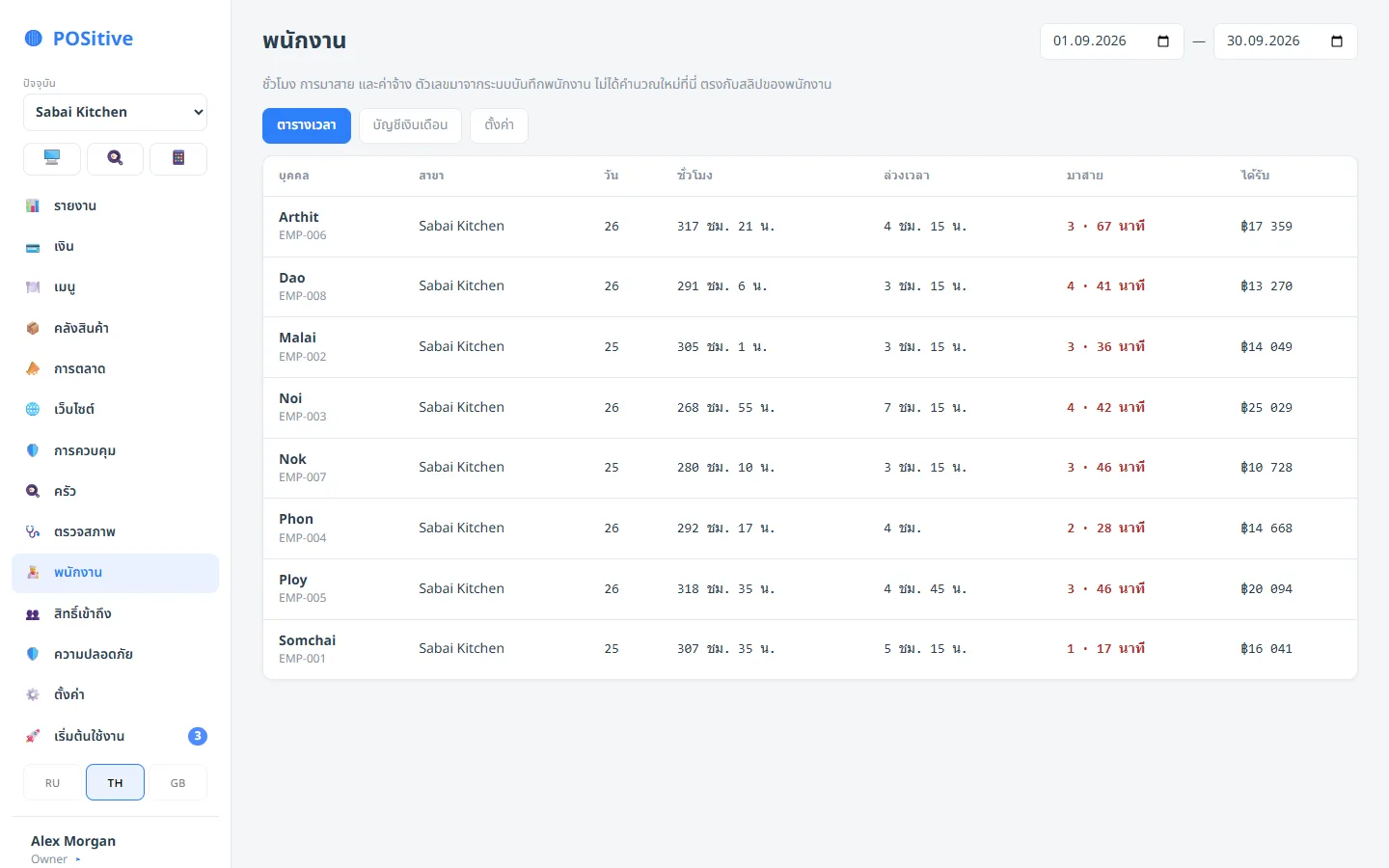Open the ตั้งค่า tab beside บัญชีเงินเดือน
The height and width of the screenshot is (868, 1389).
(499, 125)
